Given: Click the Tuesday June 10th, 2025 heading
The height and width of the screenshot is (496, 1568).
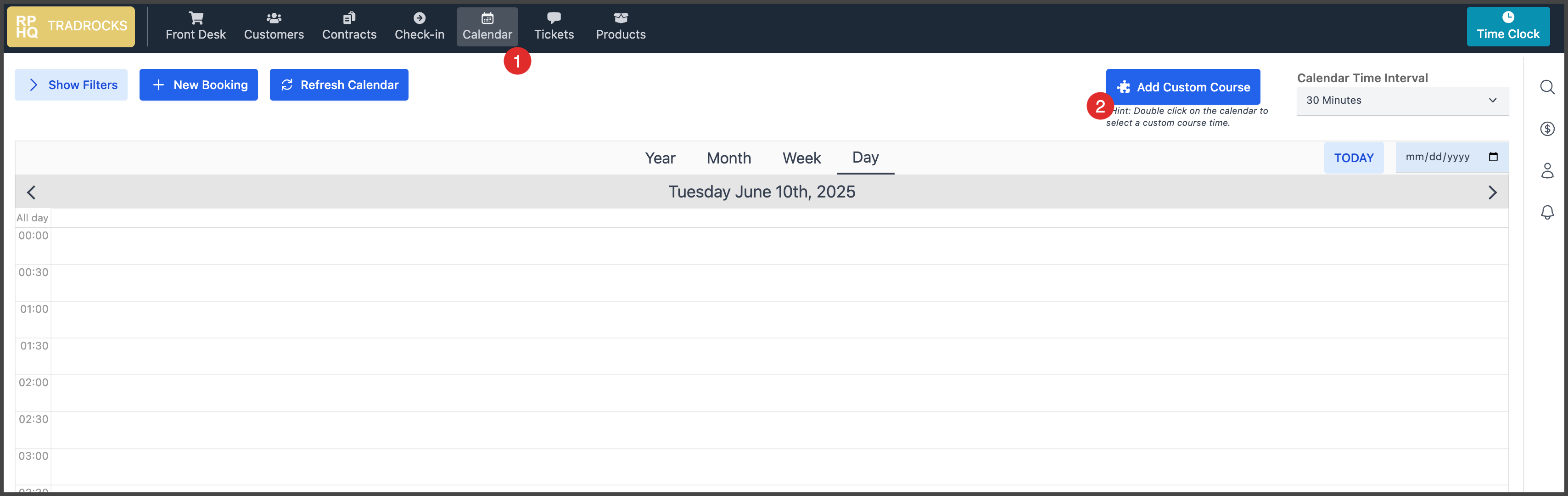Looking at the screenshot, I should click(x=762, y=192).
